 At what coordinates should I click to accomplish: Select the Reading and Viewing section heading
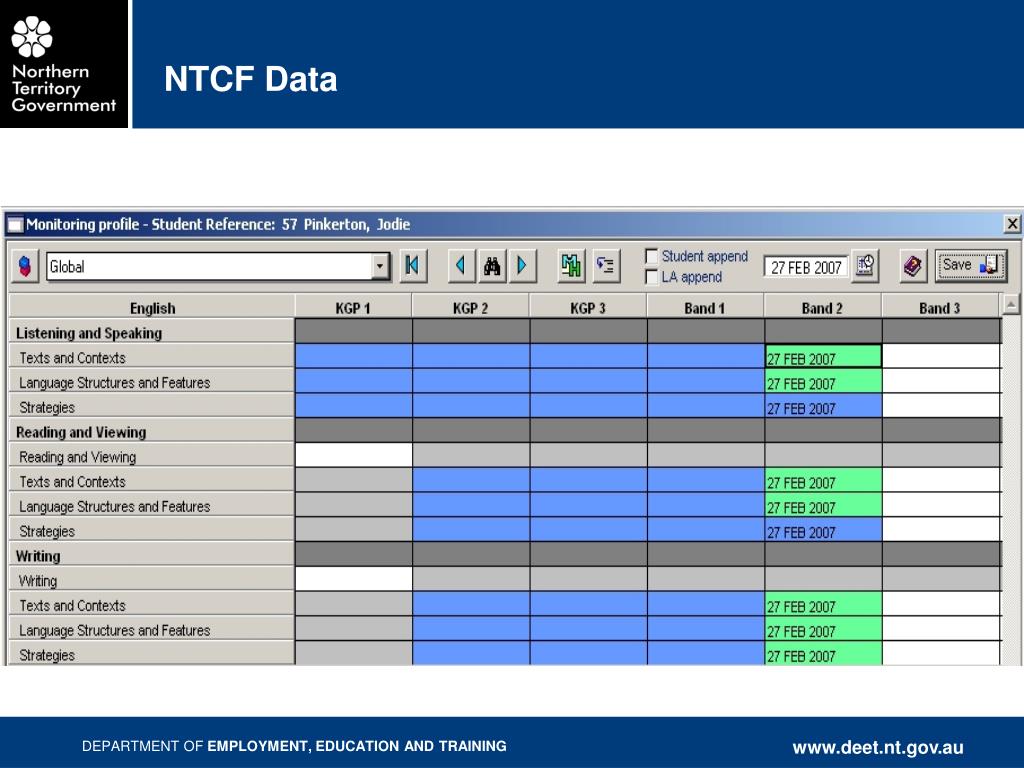[152, 432]
